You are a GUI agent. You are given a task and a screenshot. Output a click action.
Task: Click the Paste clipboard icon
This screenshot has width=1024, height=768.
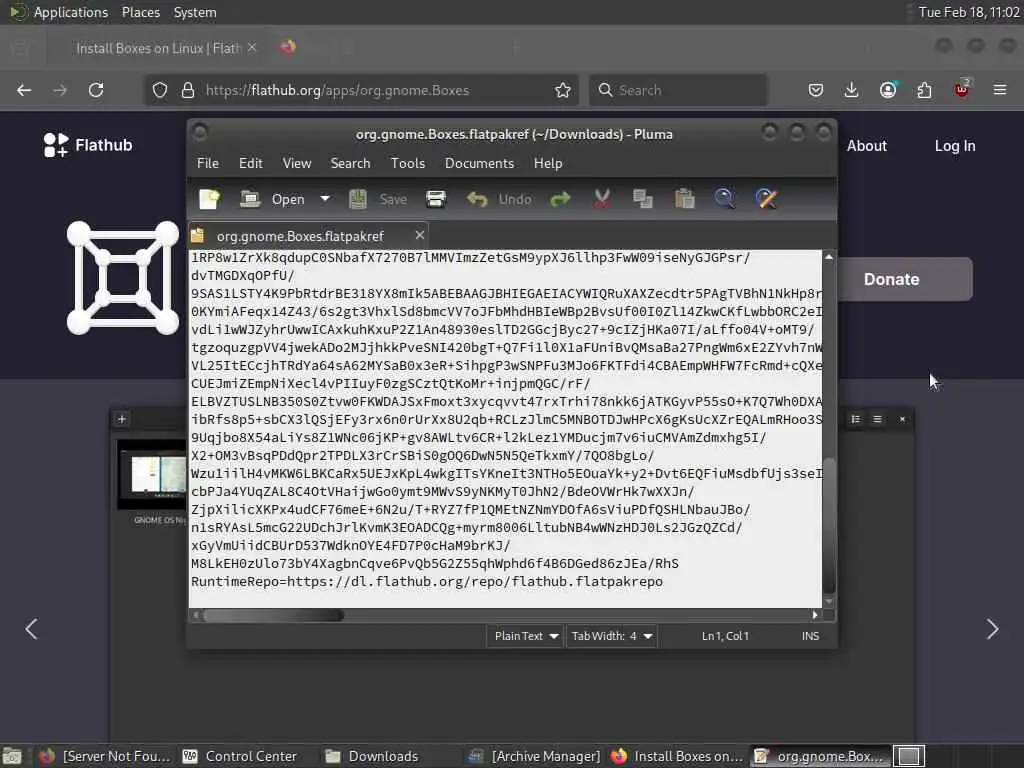tap(684, 199)
